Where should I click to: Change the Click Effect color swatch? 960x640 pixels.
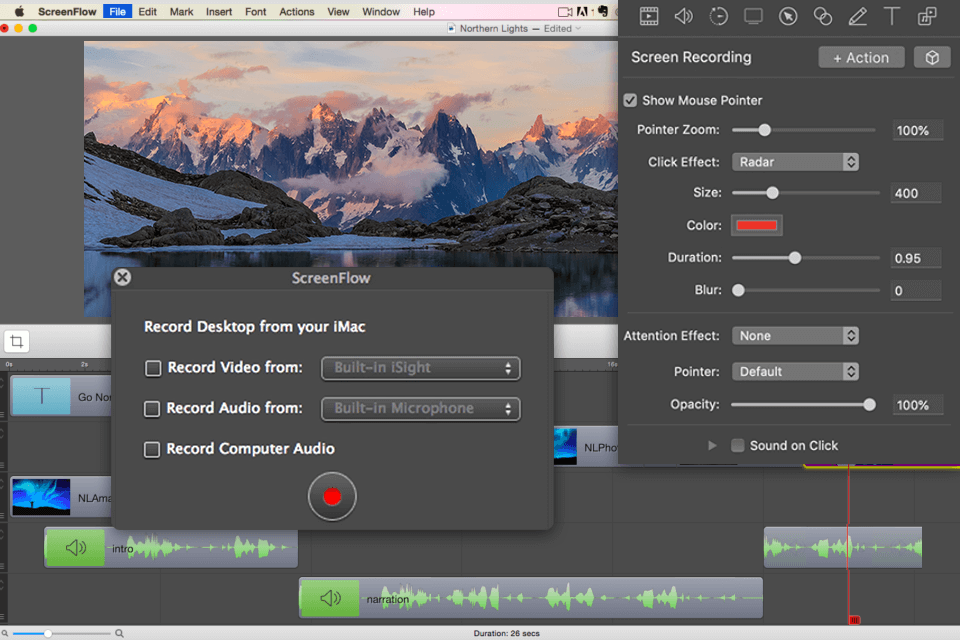(x=756, y=225)
